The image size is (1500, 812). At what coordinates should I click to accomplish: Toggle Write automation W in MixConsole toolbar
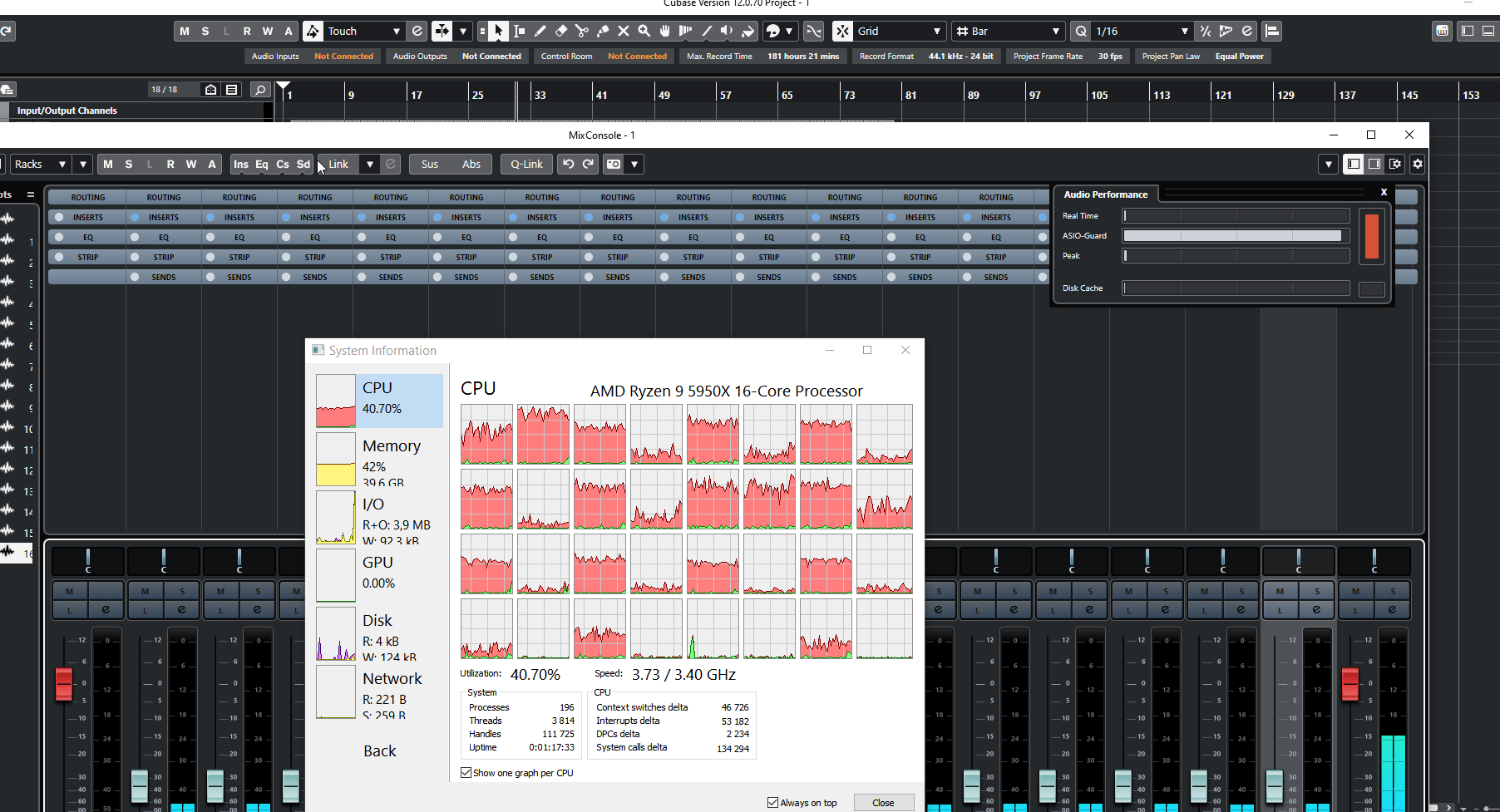[191, 165]
